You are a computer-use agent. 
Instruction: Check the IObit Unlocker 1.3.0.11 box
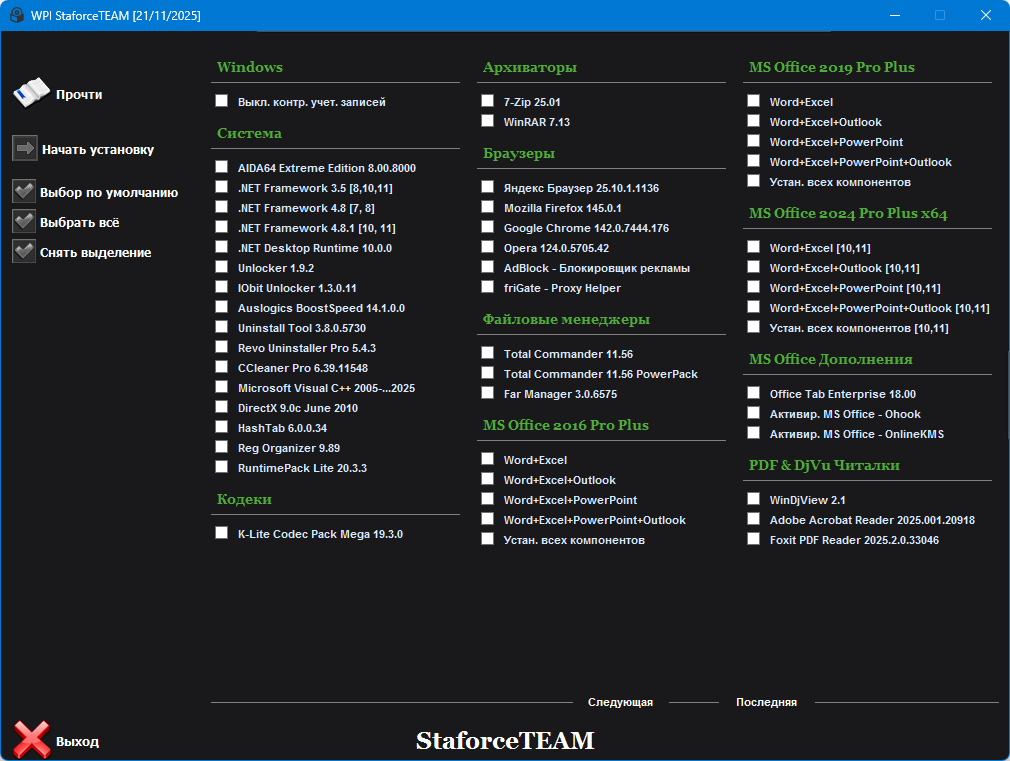pos(222,287)
